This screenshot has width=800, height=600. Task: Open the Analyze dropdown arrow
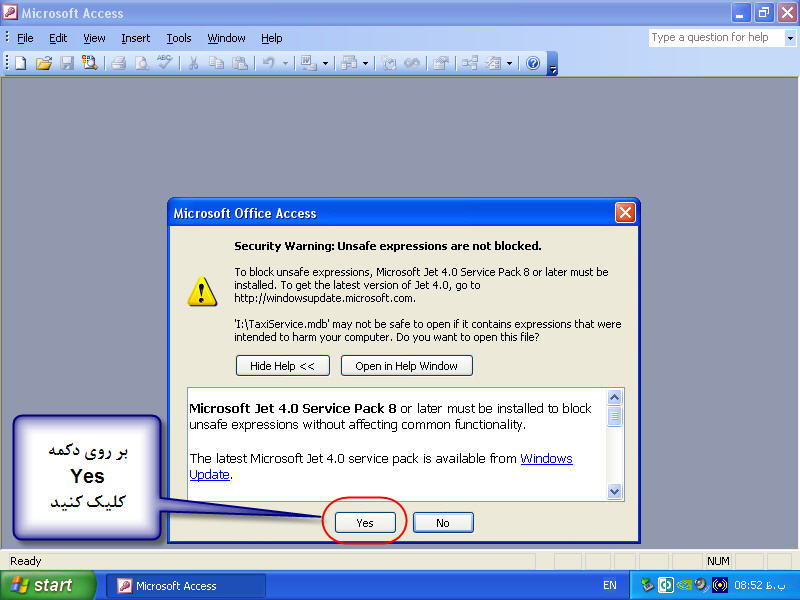pyautogui.click(x=365, y=64)
